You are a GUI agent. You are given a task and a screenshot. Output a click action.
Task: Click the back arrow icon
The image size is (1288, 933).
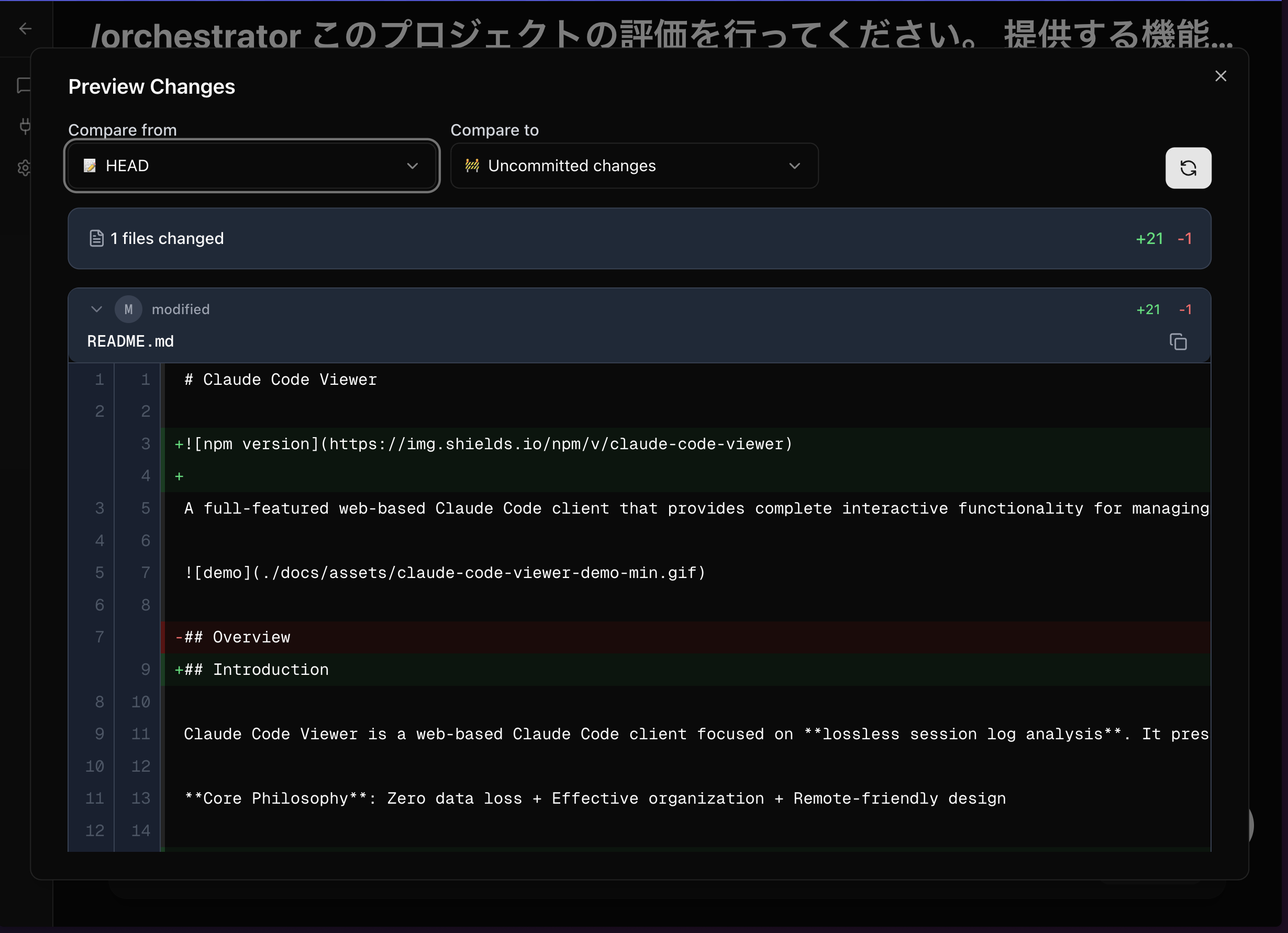[x=25, y=28]
